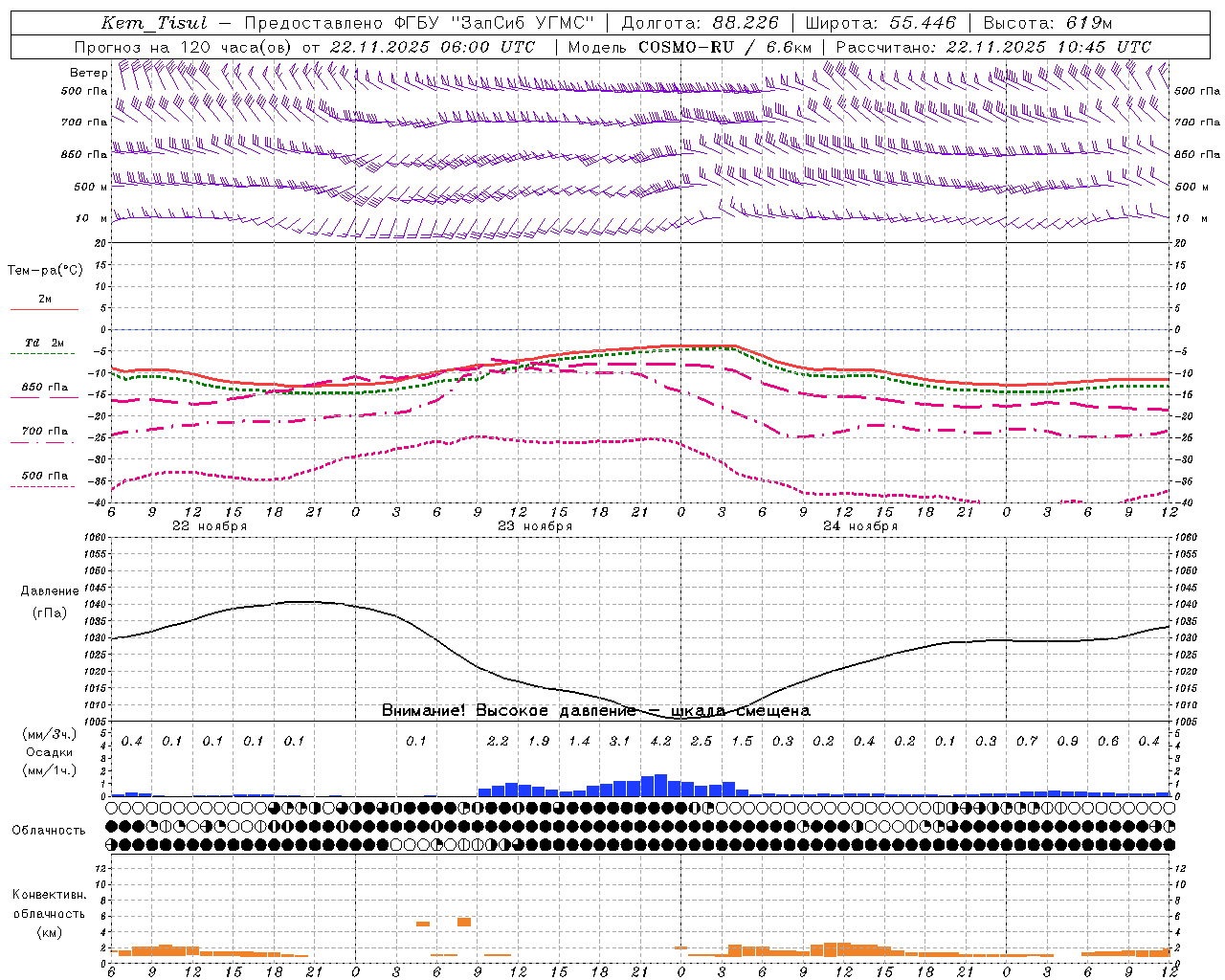The image size is (1225, 980).
Task: Click the 23 ноября date label
Action: (x=535, y=526)
